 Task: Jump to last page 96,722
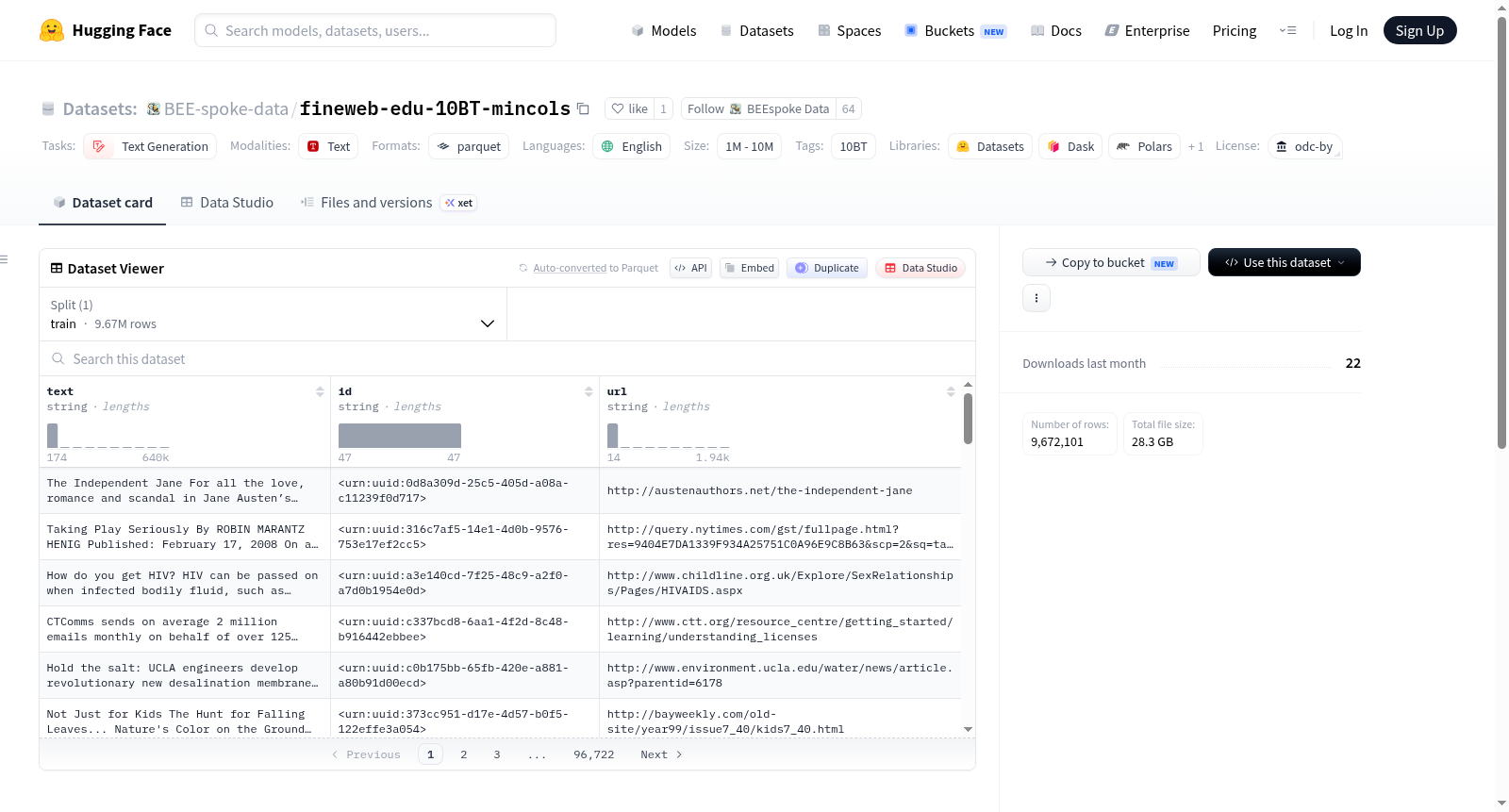[x=593, y=754]
